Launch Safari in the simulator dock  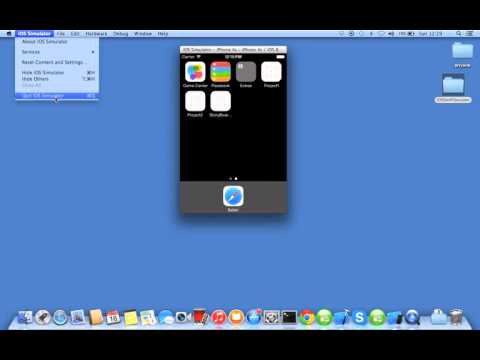coord(233,196)
